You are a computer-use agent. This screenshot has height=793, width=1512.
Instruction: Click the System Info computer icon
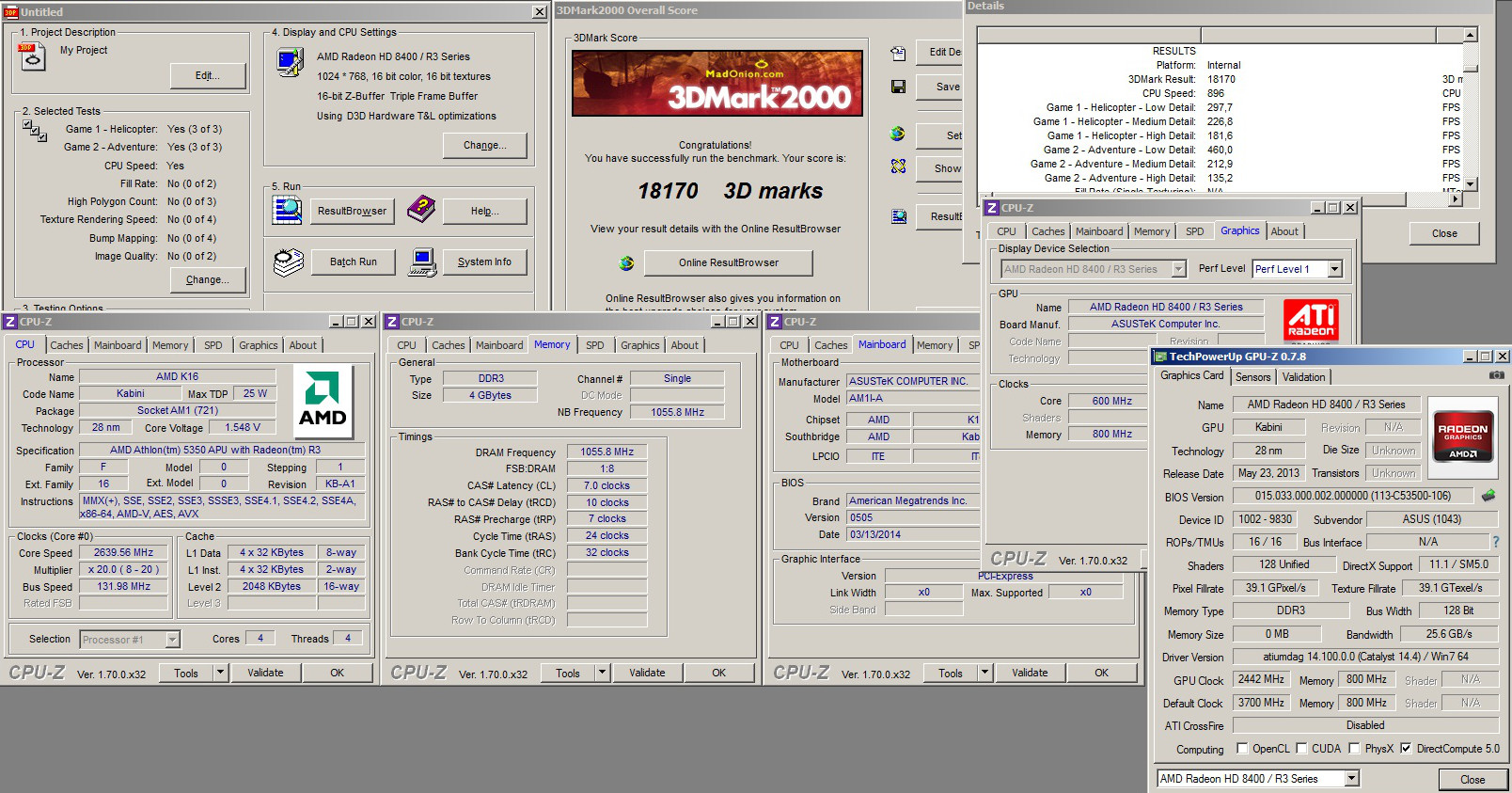[423, 262]
